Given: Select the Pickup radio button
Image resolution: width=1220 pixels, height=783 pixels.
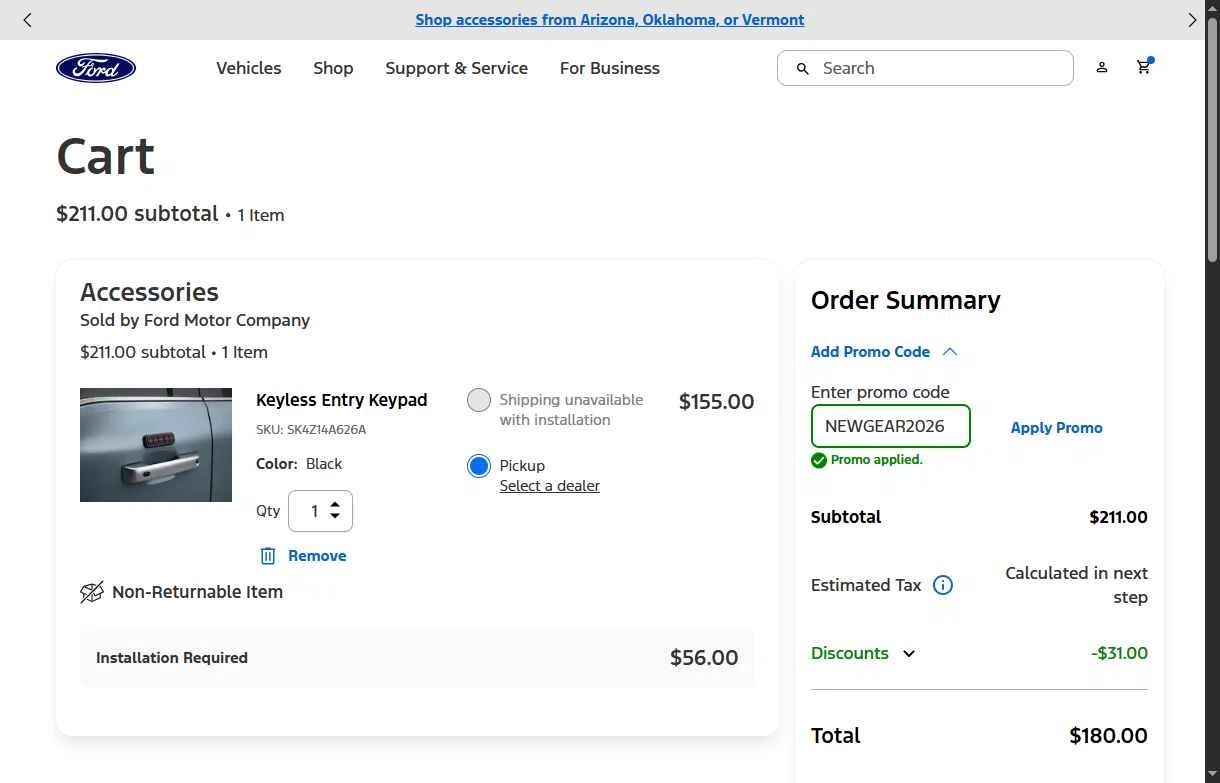Looking at the screenshot, I should click(x=479, y=466).
